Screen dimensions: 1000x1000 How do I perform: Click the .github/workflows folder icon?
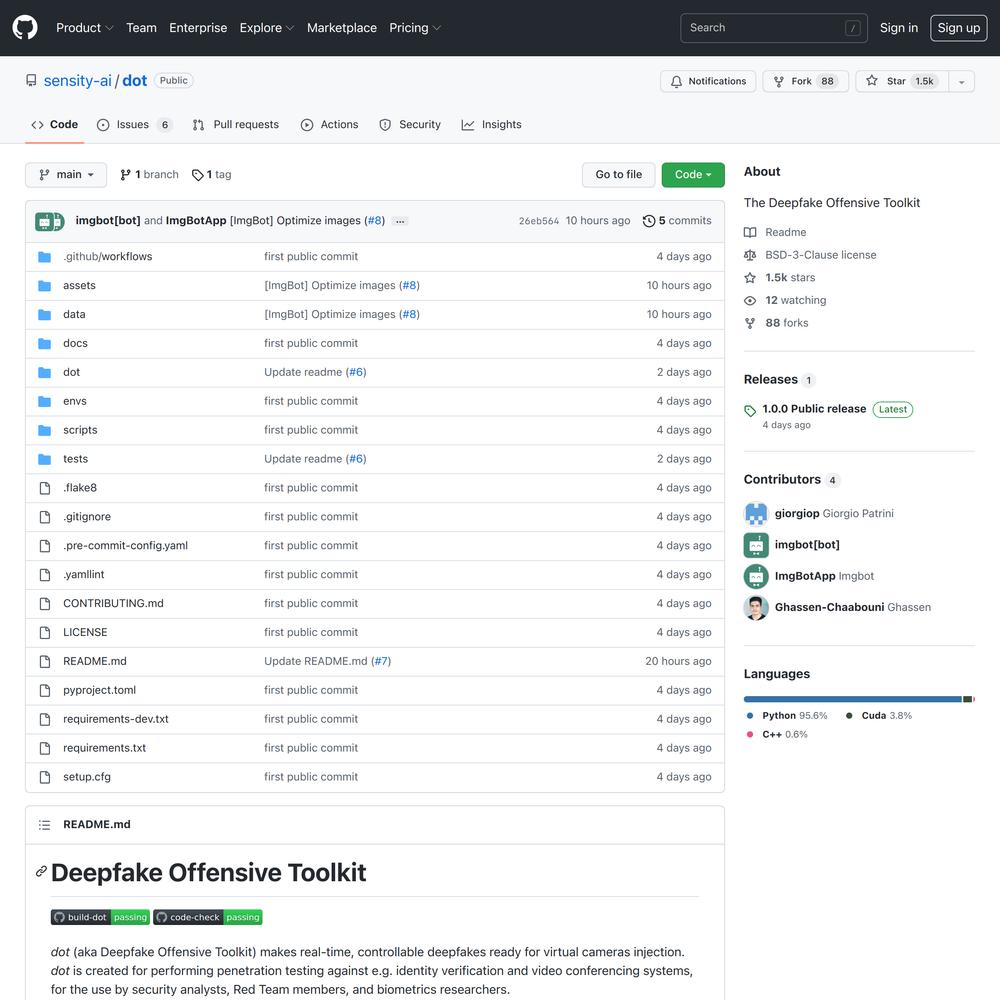click(x=45, y=256)
